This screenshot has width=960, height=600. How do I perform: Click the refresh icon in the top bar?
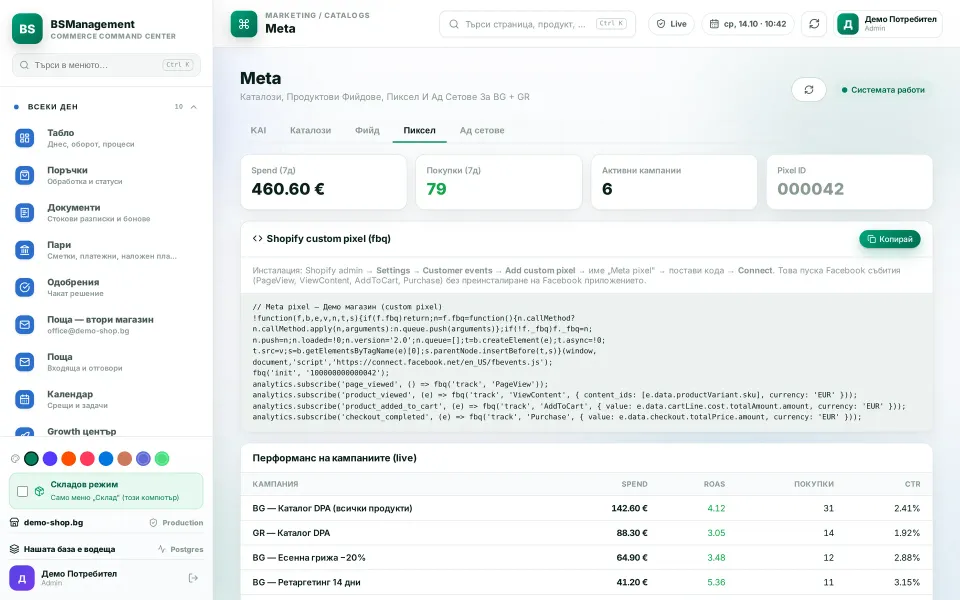(814, 24)
